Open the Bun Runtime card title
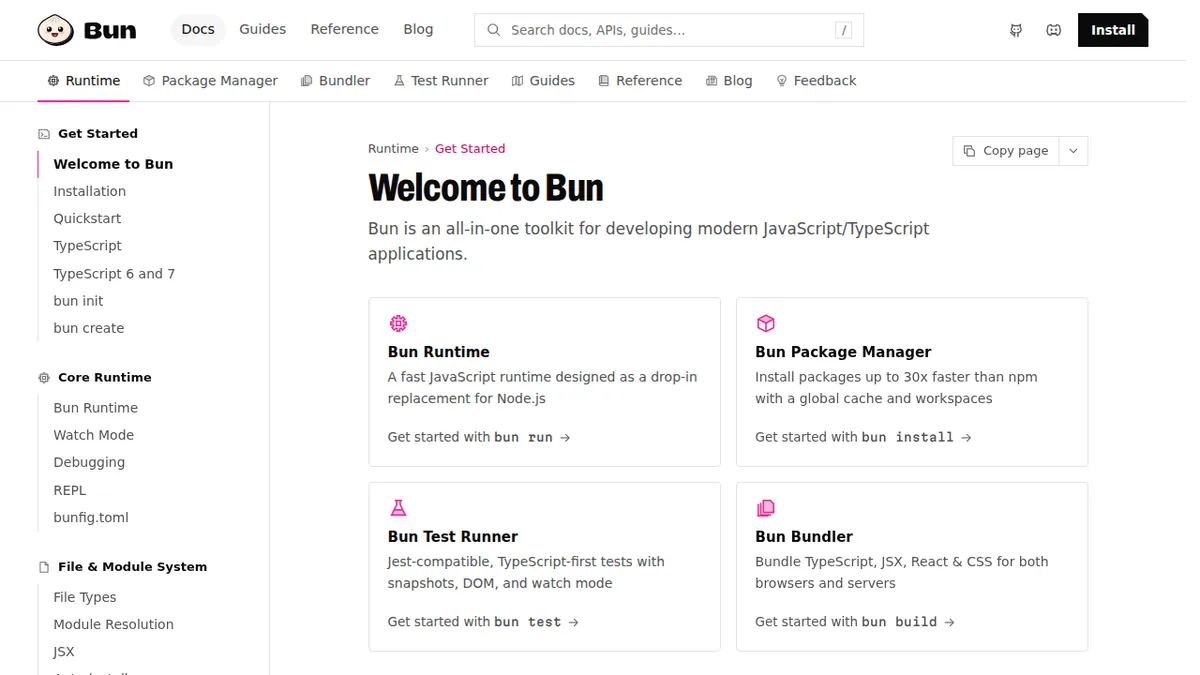The image size is (1200, 675). (439, 352)
